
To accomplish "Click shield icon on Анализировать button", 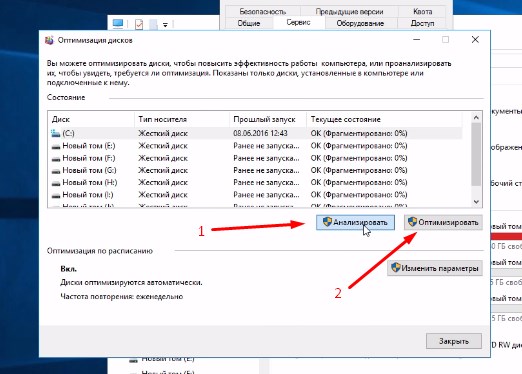I will click(327, 222).
